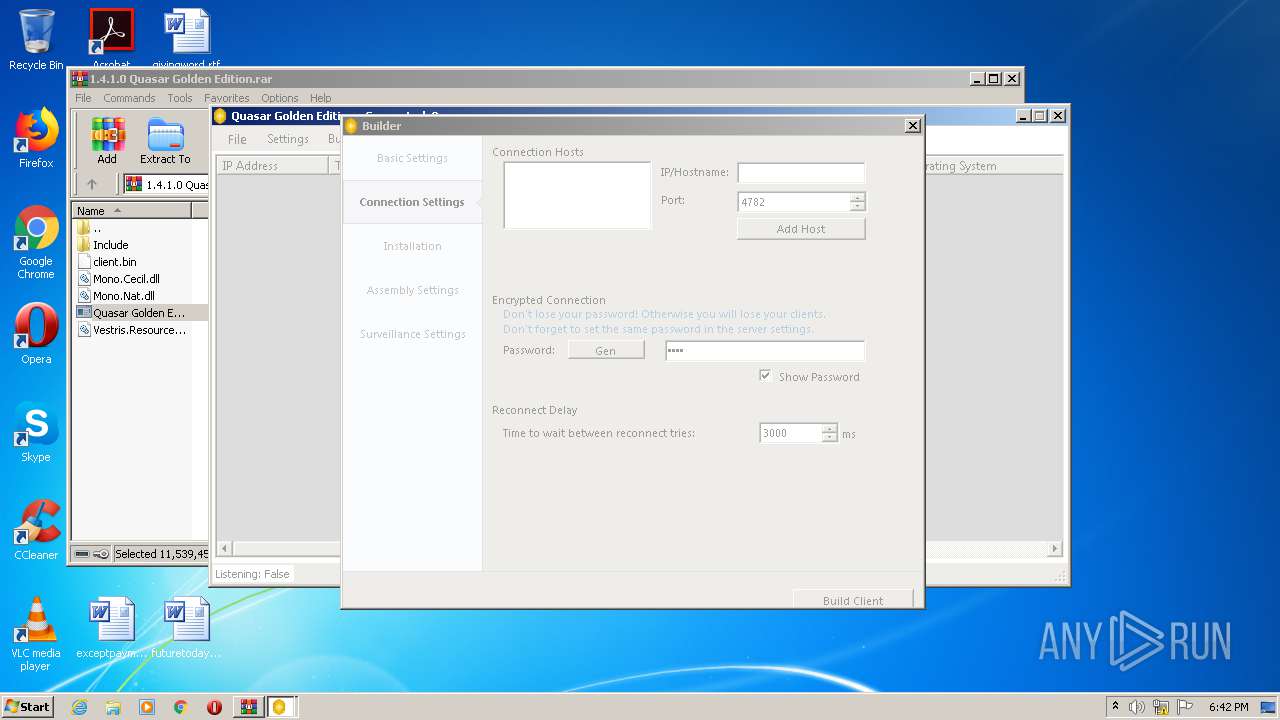
Task: Open Chrome from taskbar
Action: pyautogui.click(x=180, y=707)
